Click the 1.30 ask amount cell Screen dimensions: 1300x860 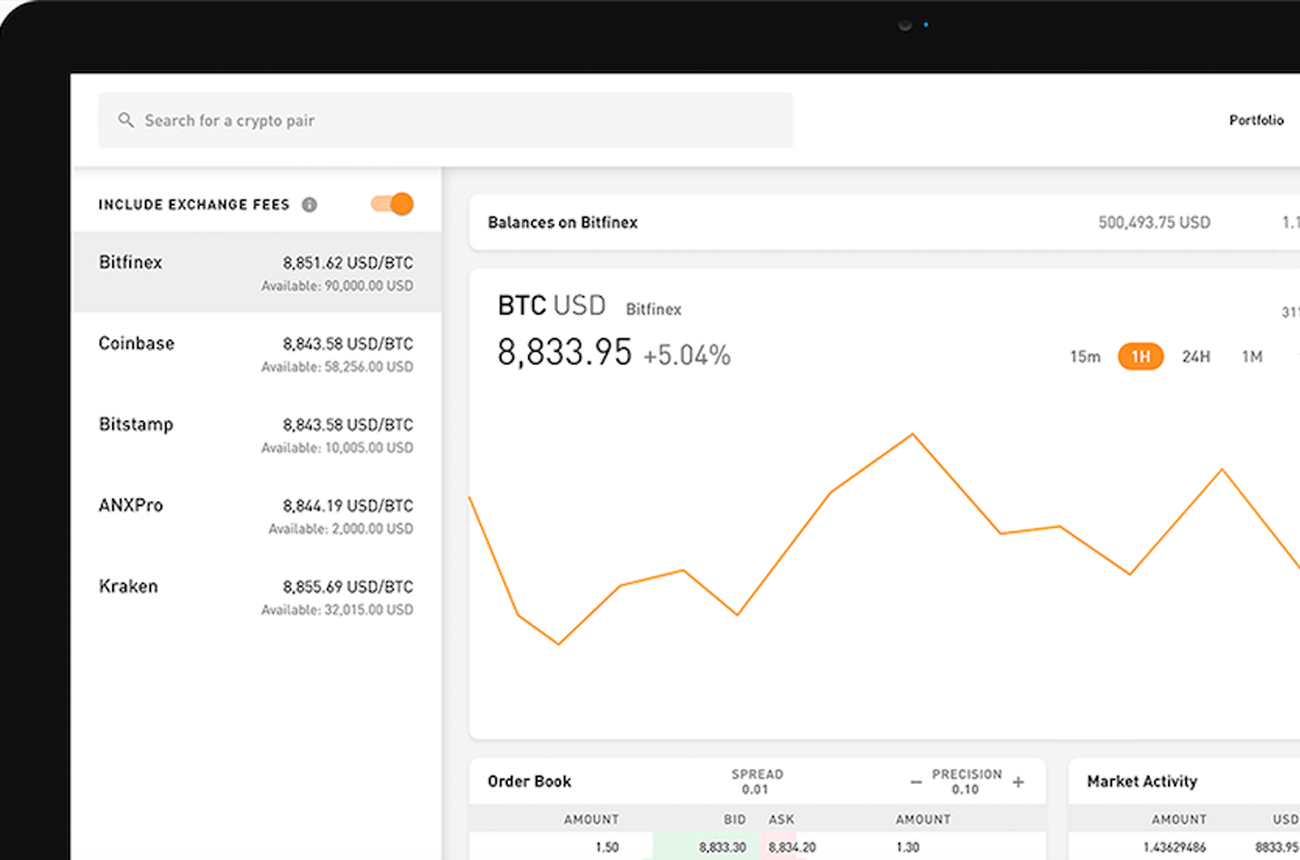(x=909, y=847)
